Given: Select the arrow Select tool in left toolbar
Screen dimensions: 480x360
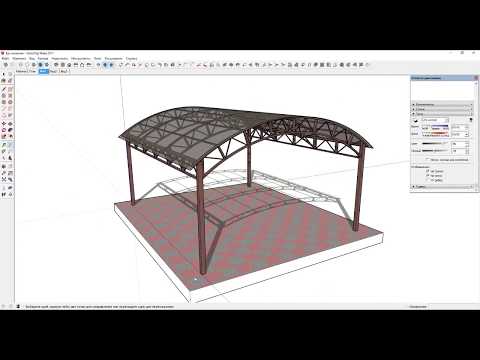Looking at the screenshot, I should [x=4, y=74].
